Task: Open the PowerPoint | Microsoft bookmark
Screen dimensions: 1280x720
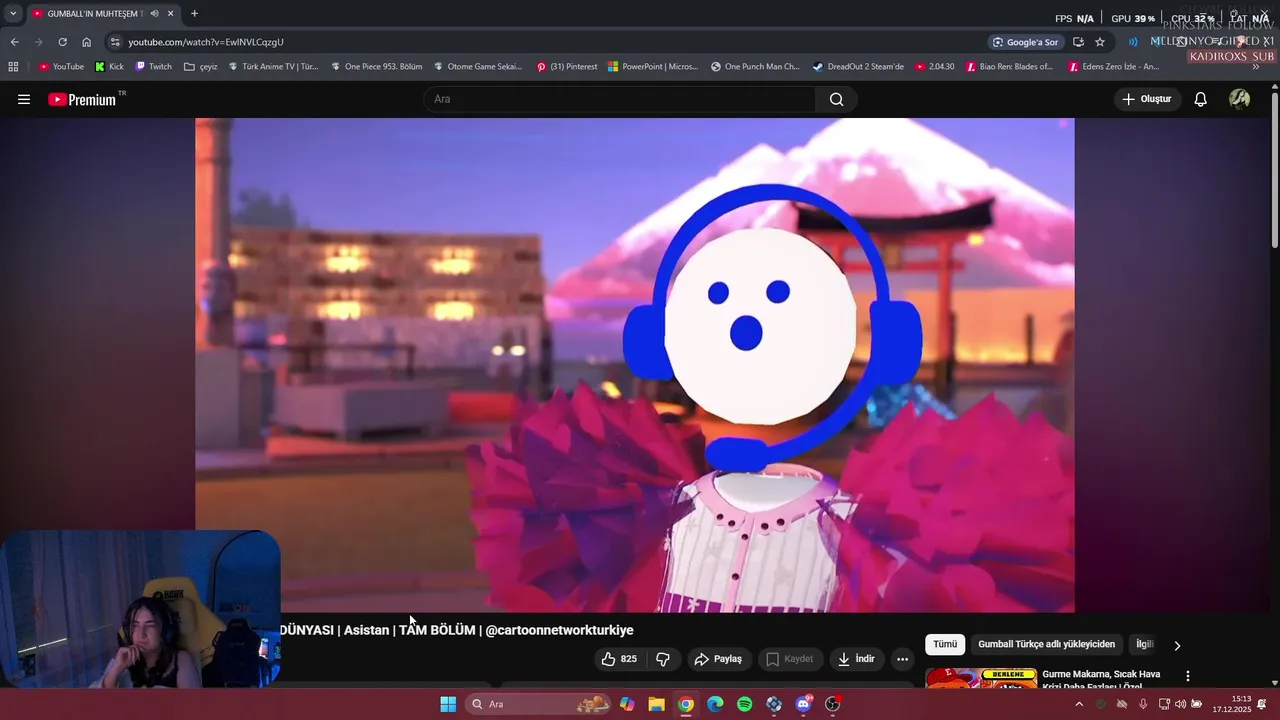Action: click(653, 67)
